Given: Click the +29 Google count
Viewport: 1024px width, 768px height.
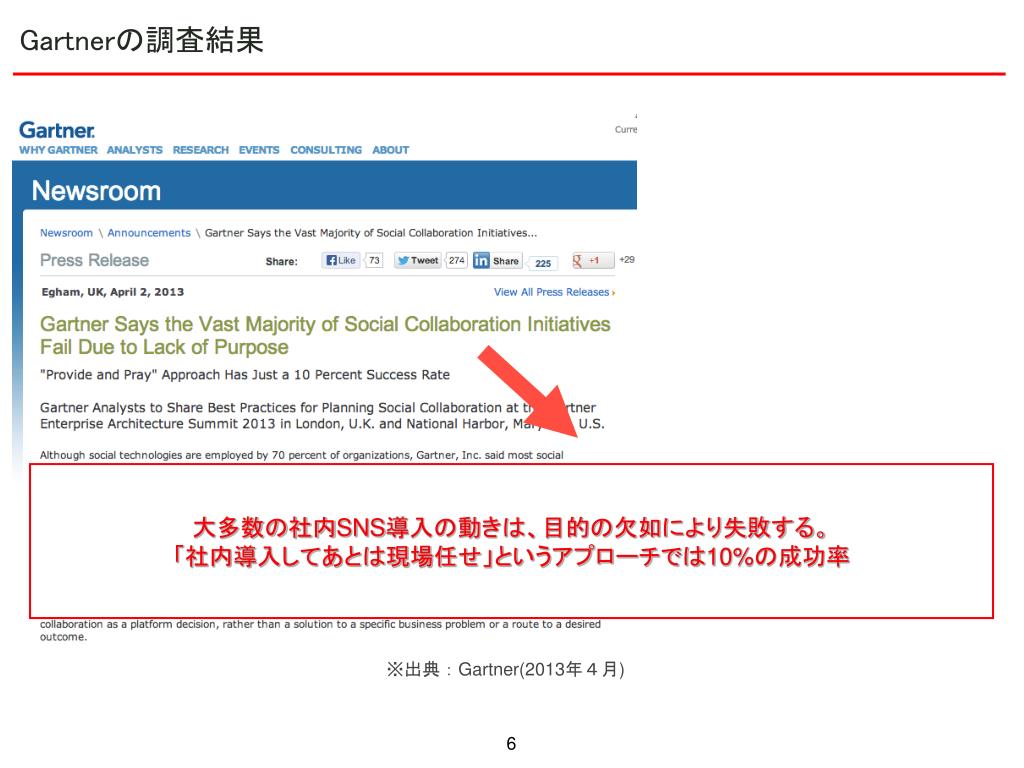Looking at the screenshot, I should pyautogui.click(x=627, y=260).
